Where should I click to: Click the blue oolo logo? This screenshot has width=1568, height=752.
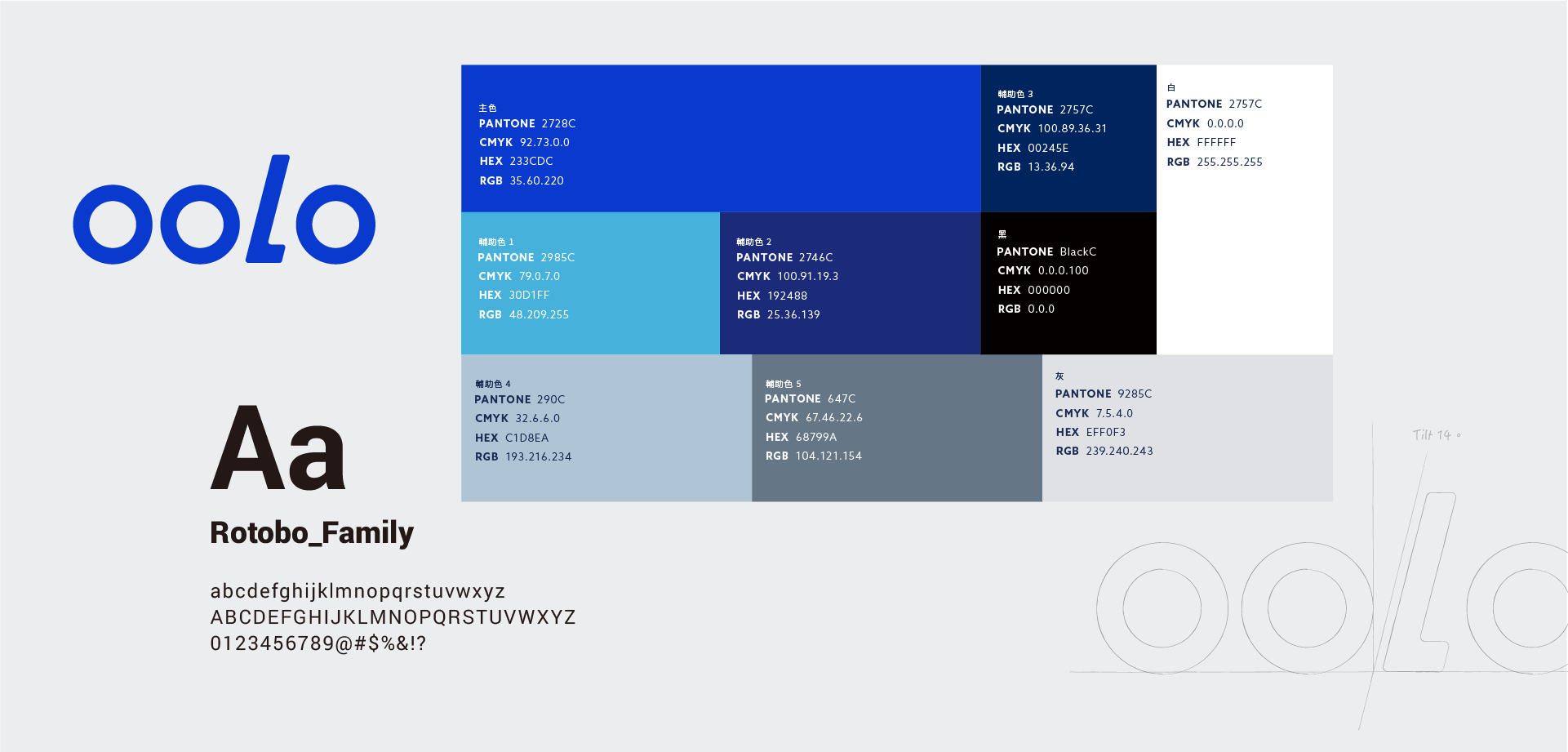tap(224, 212)
